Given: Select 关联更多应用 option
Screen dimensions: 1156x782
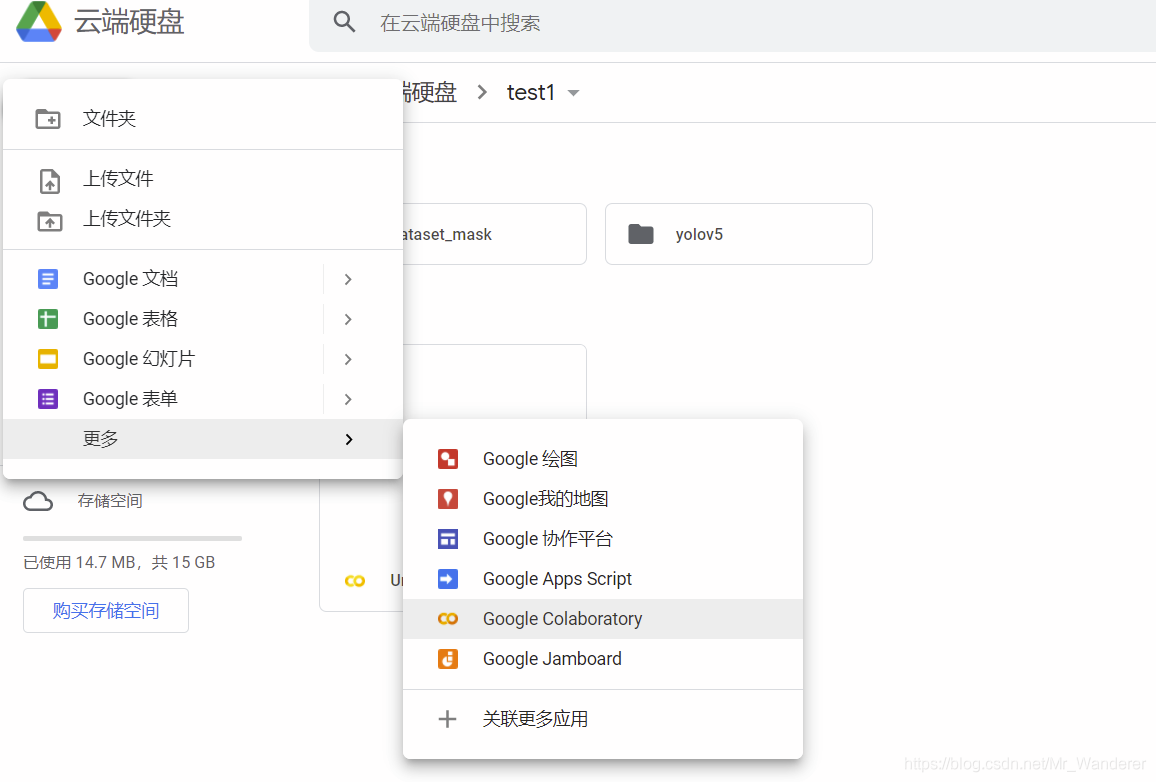Looking at the screenshot, I should click(x=602, y=719).
